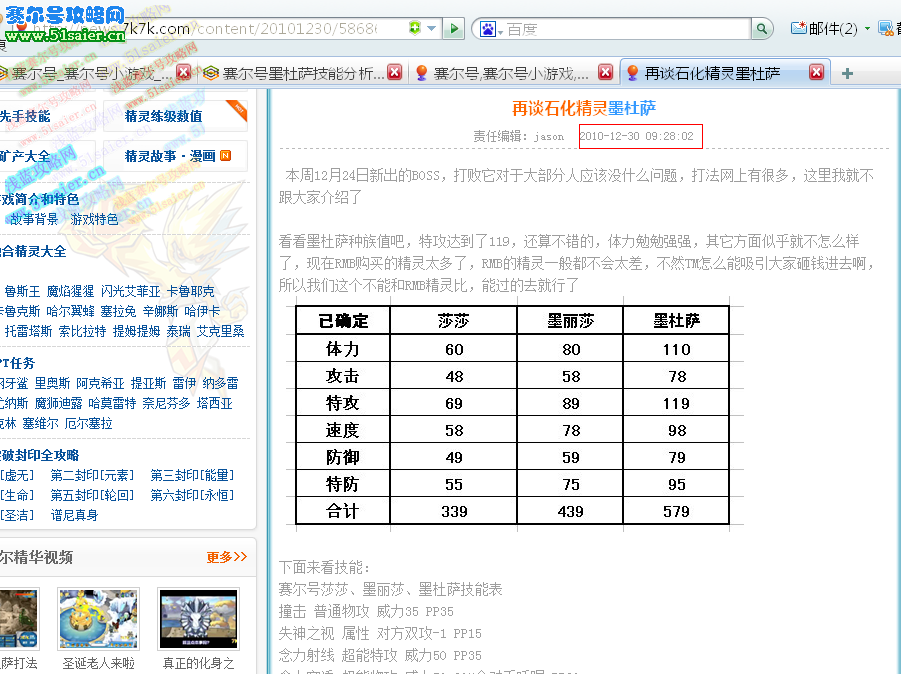Image resolution: width=901 pixels, height=674 pixels.
Task: Open the 第三封印[能量] guide link
Action: 192,475
